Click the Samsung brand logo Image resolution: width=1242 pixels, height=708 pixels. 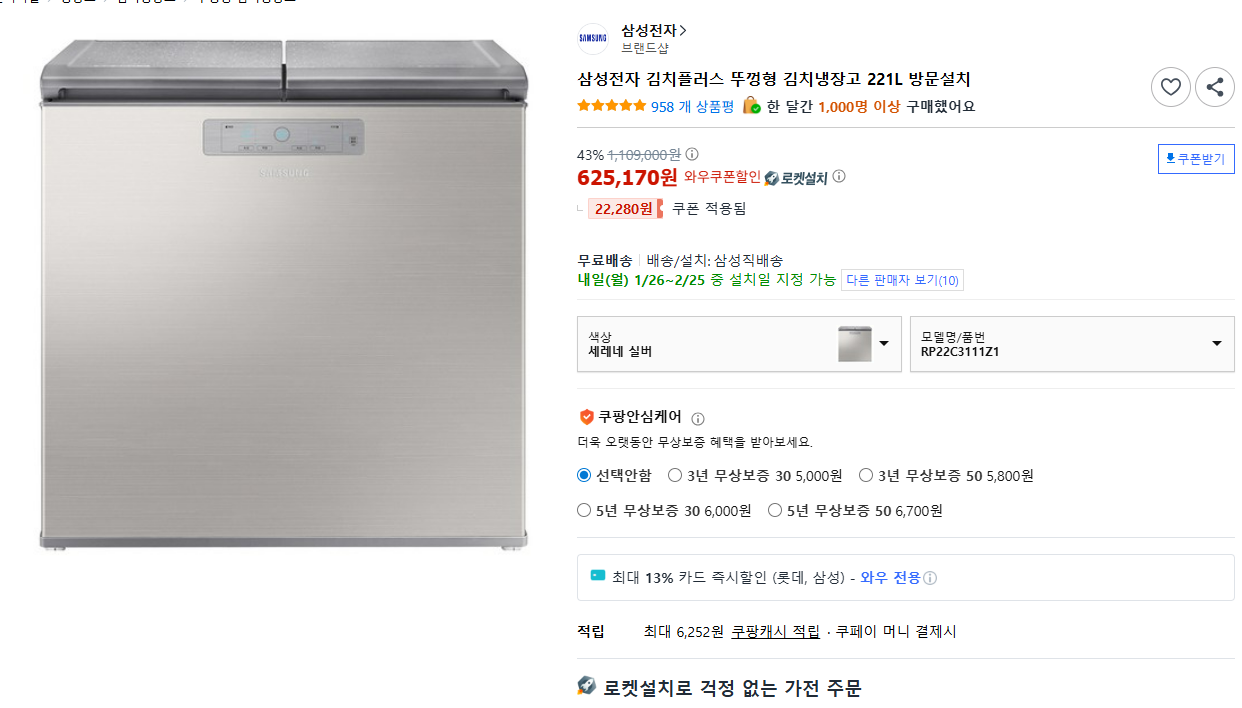[x=593, y=39]
